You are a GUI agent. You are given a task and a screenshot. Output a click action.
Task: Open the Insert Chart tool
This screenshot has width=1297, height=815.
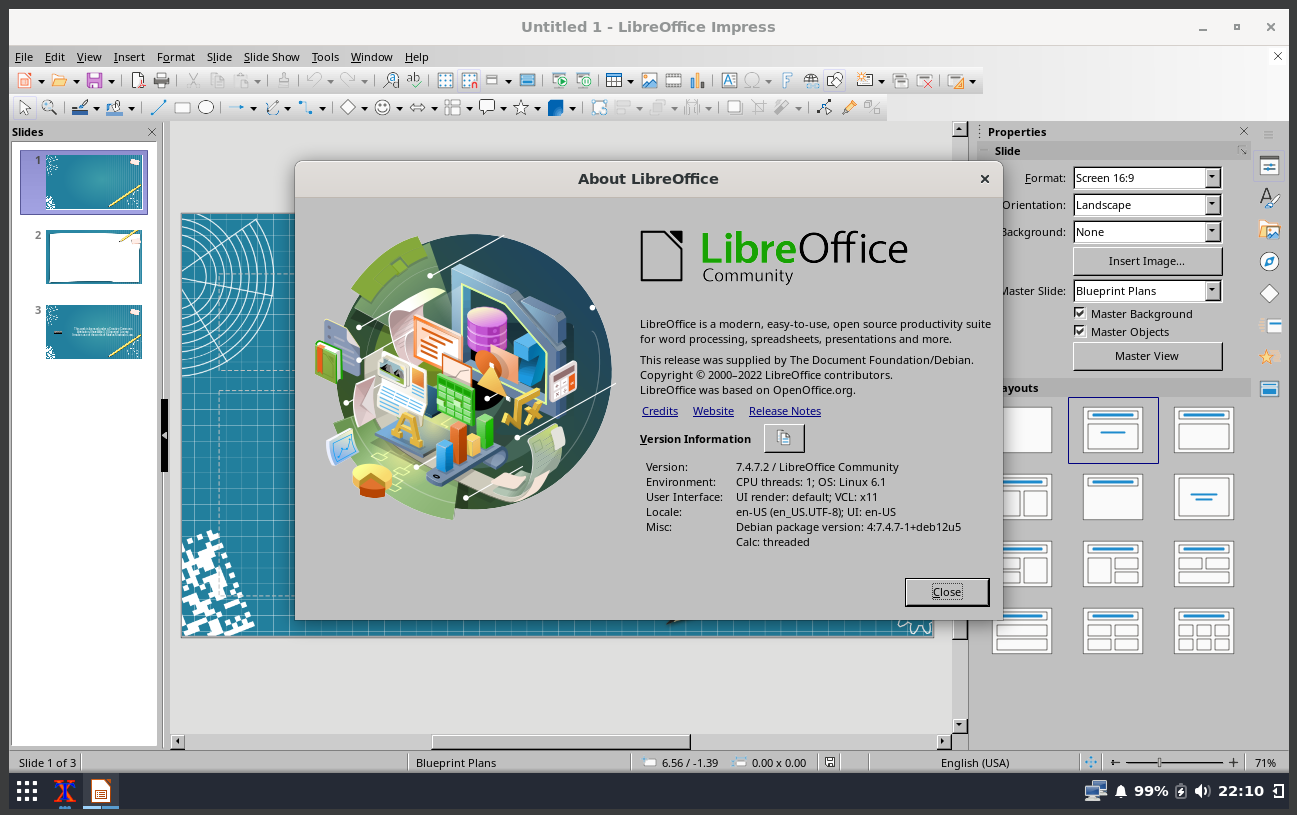pos(696,80)
